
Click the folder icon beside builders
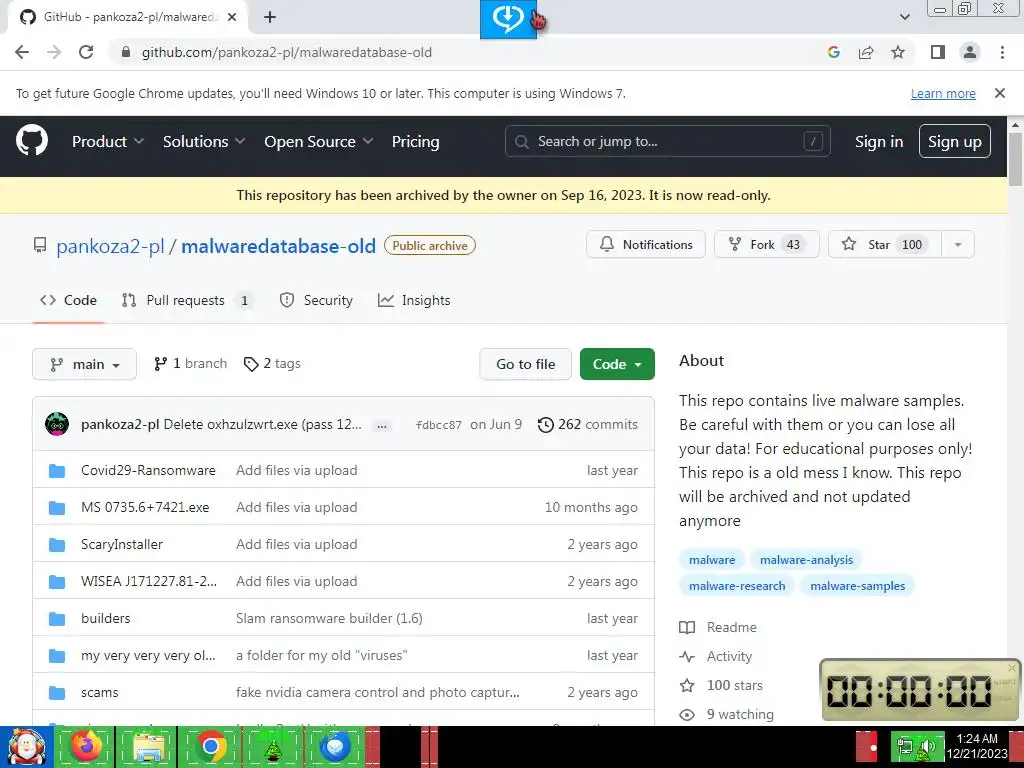coord(57,618)
